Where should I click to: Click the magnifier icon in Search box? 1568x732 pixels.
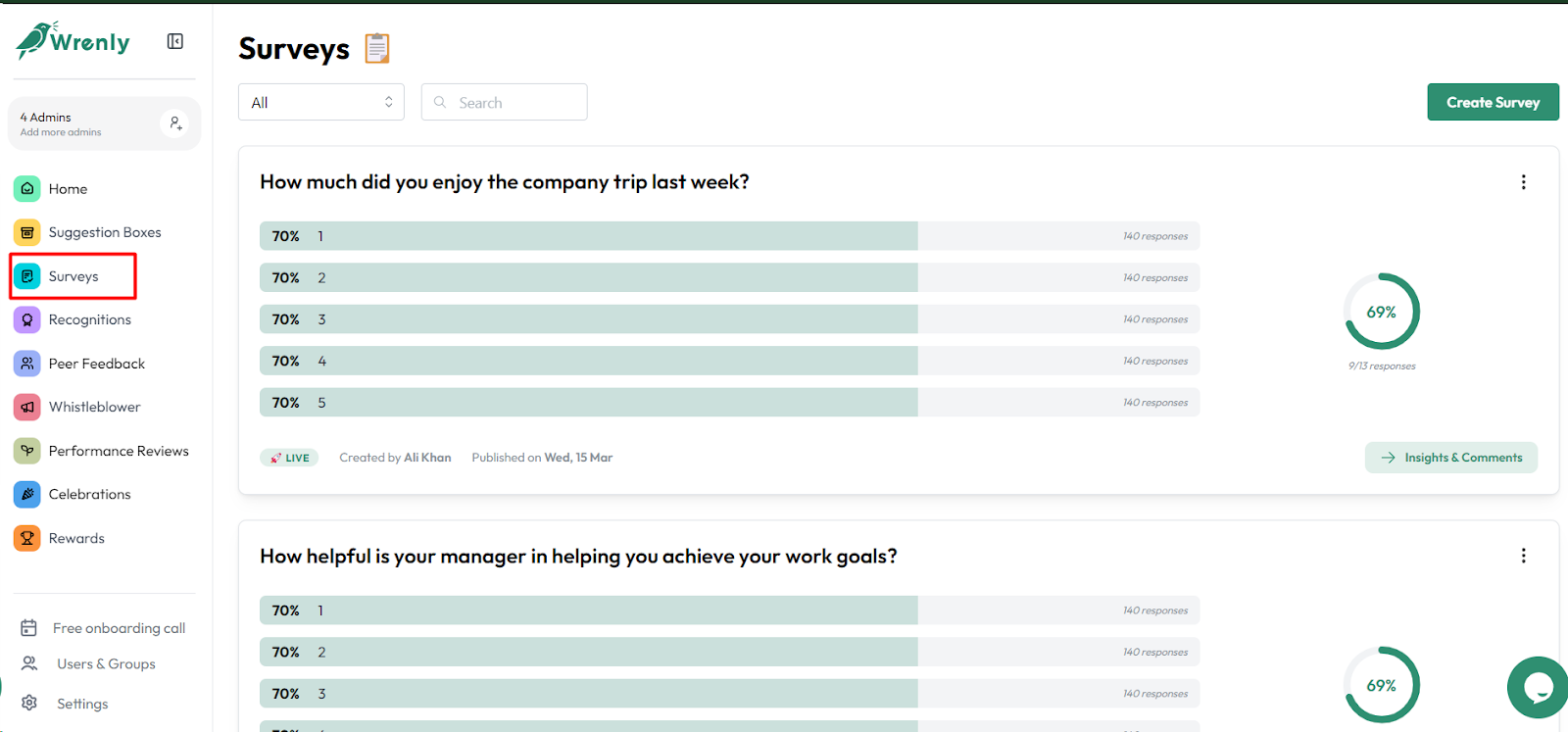pos(440,102)
